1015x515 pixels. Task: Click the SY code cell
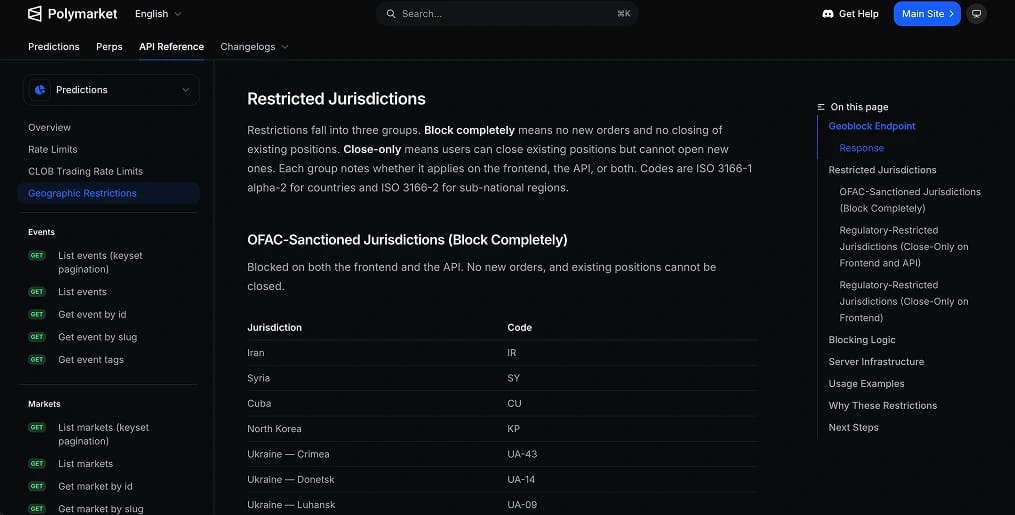(x=513, y=378)
